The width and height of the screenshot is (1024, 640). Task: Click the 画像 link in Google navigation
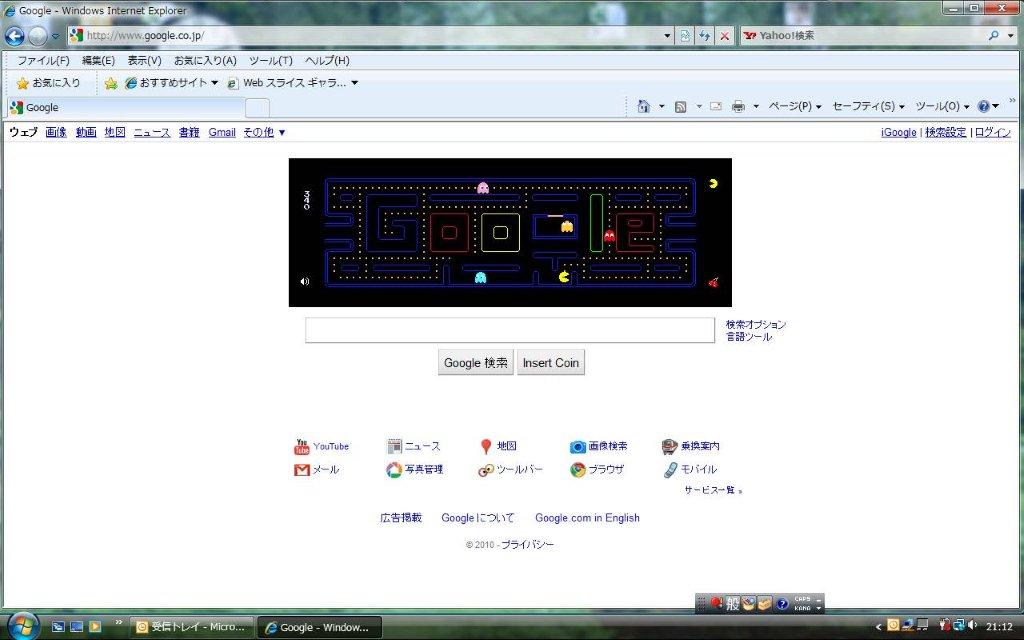(56, 133)
